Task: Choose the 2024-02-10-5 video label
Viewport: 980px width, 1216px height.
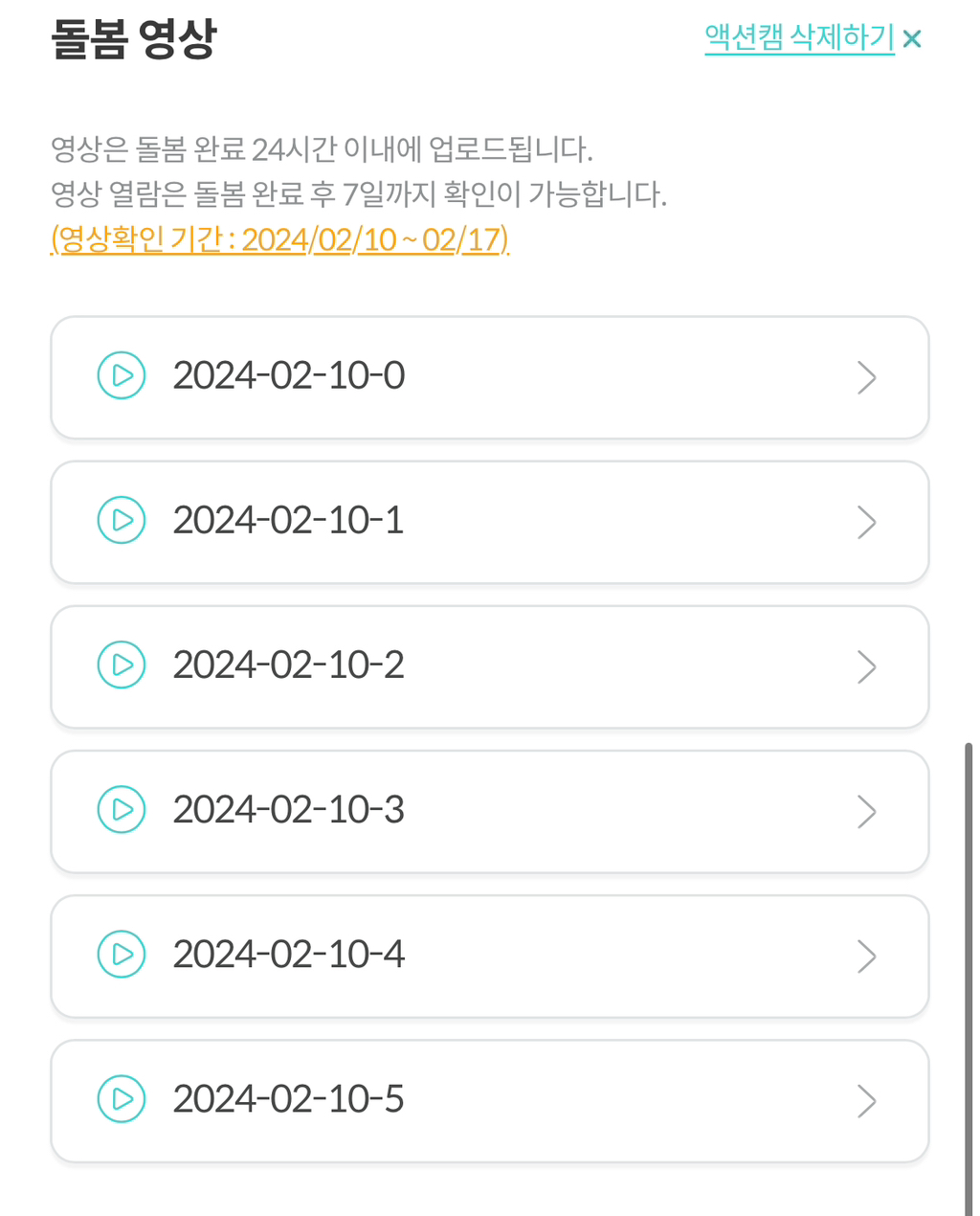Action: coord(288,1098)
